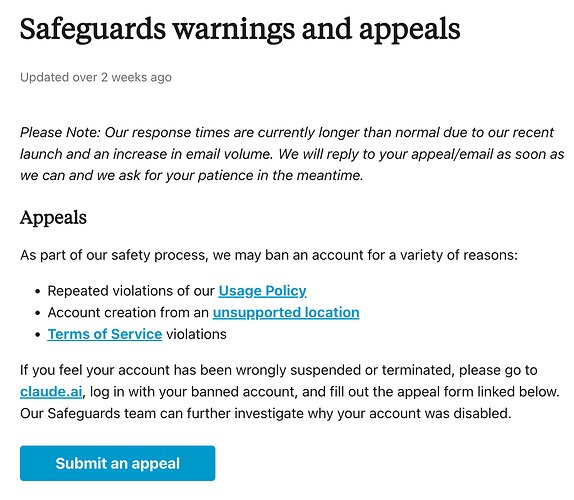Click the Safeguards warnings and appeals title

(240, 30)
